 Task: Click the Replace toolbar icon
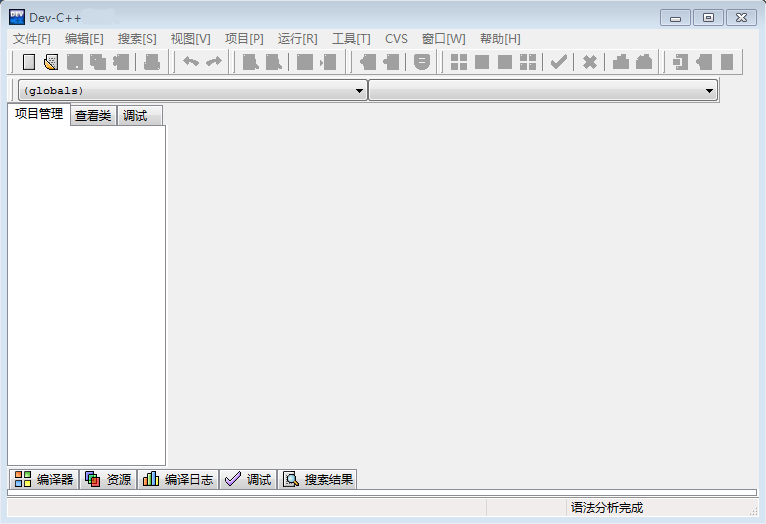(x=274, y=62)
